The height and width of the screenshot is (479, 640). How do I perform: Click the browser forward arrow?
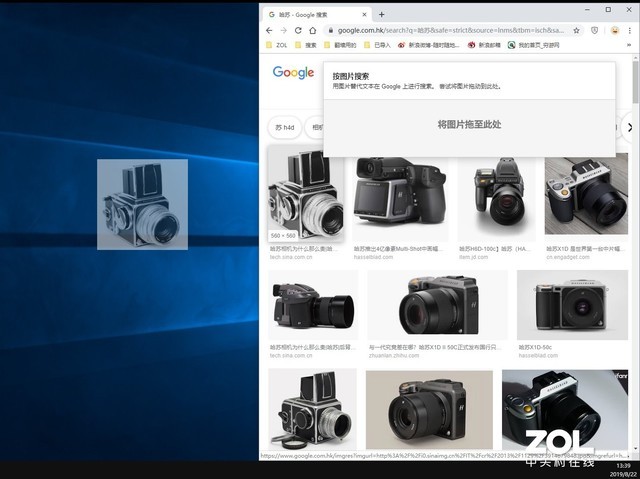283,30
